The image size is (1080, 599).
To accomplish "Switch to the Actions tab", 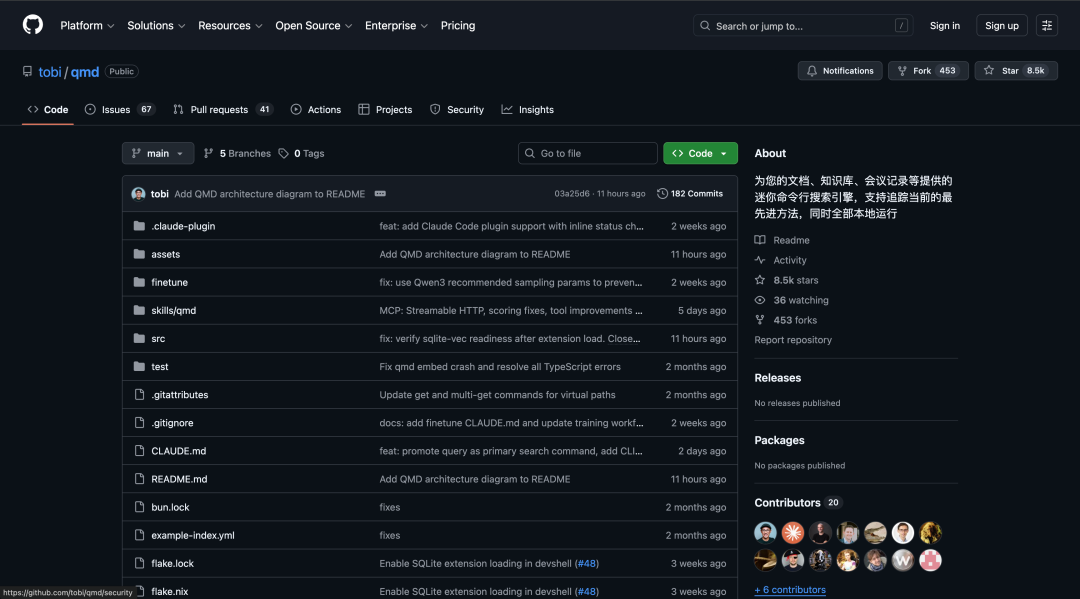I will [315, 109].
